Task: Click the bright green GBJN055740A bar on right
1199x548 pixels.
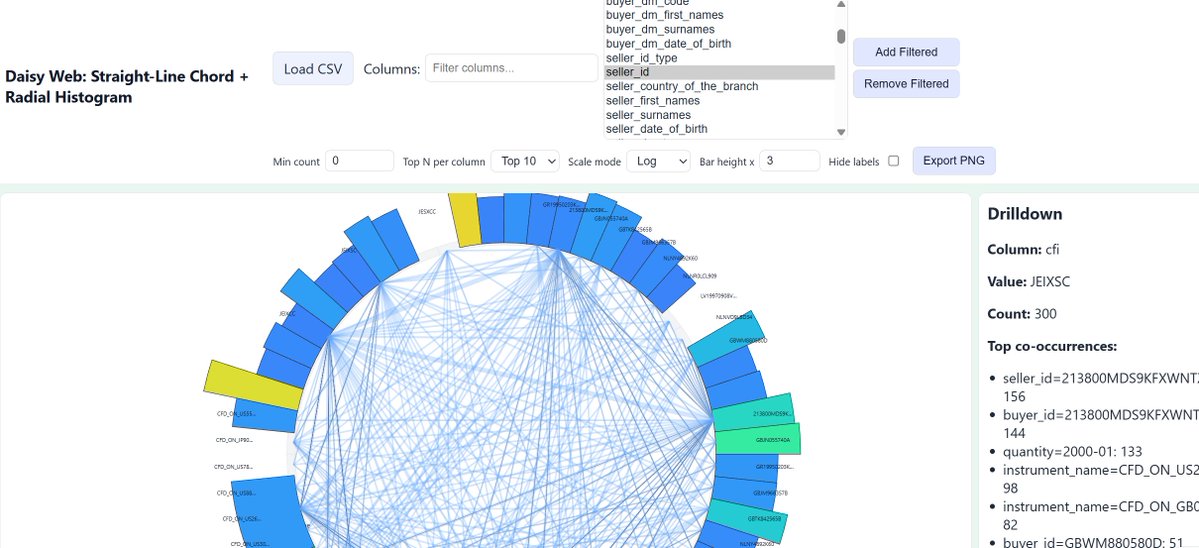Action: [758, 439]
